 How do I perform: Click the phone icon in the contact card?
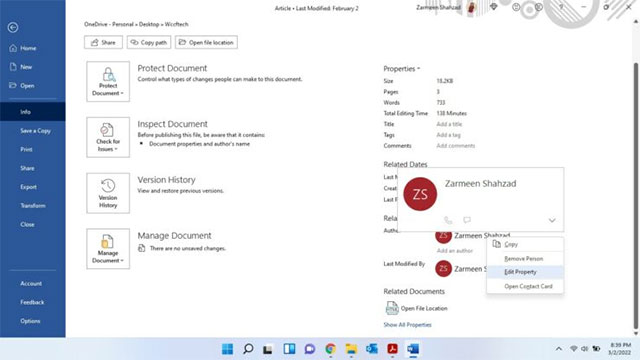point(448,220)
